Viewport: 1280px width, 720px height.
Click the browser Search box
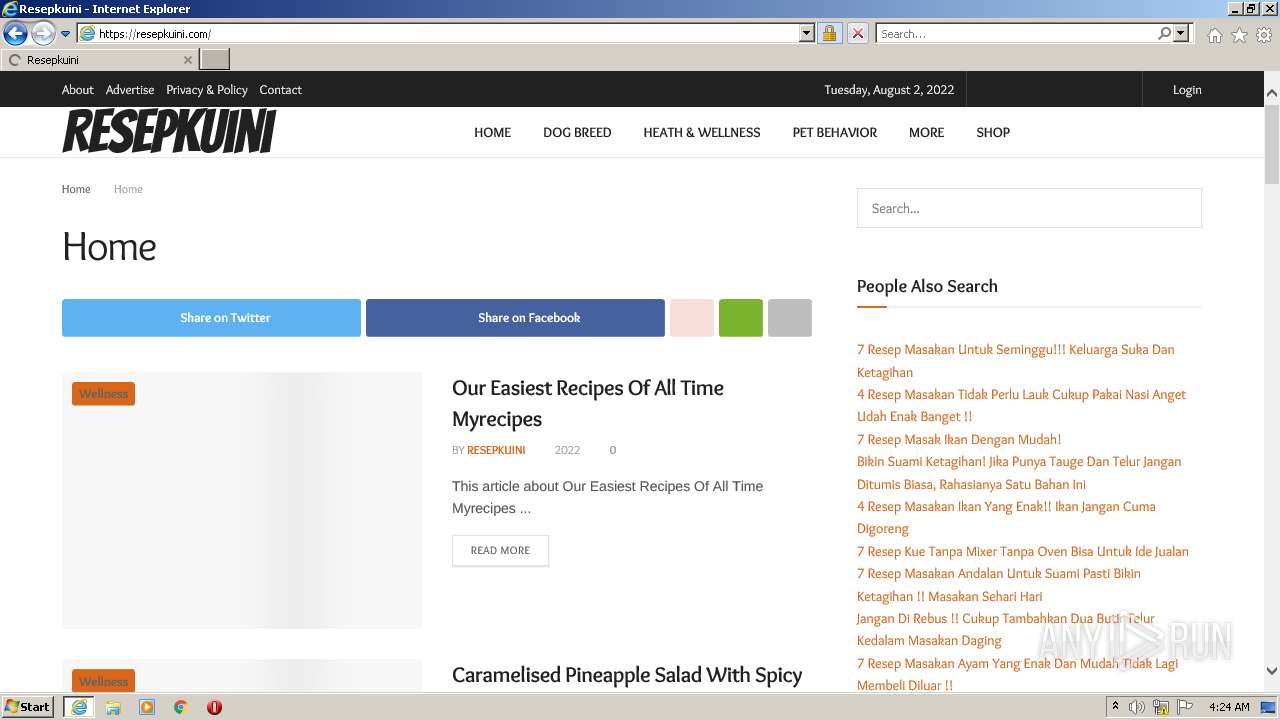1016,34
